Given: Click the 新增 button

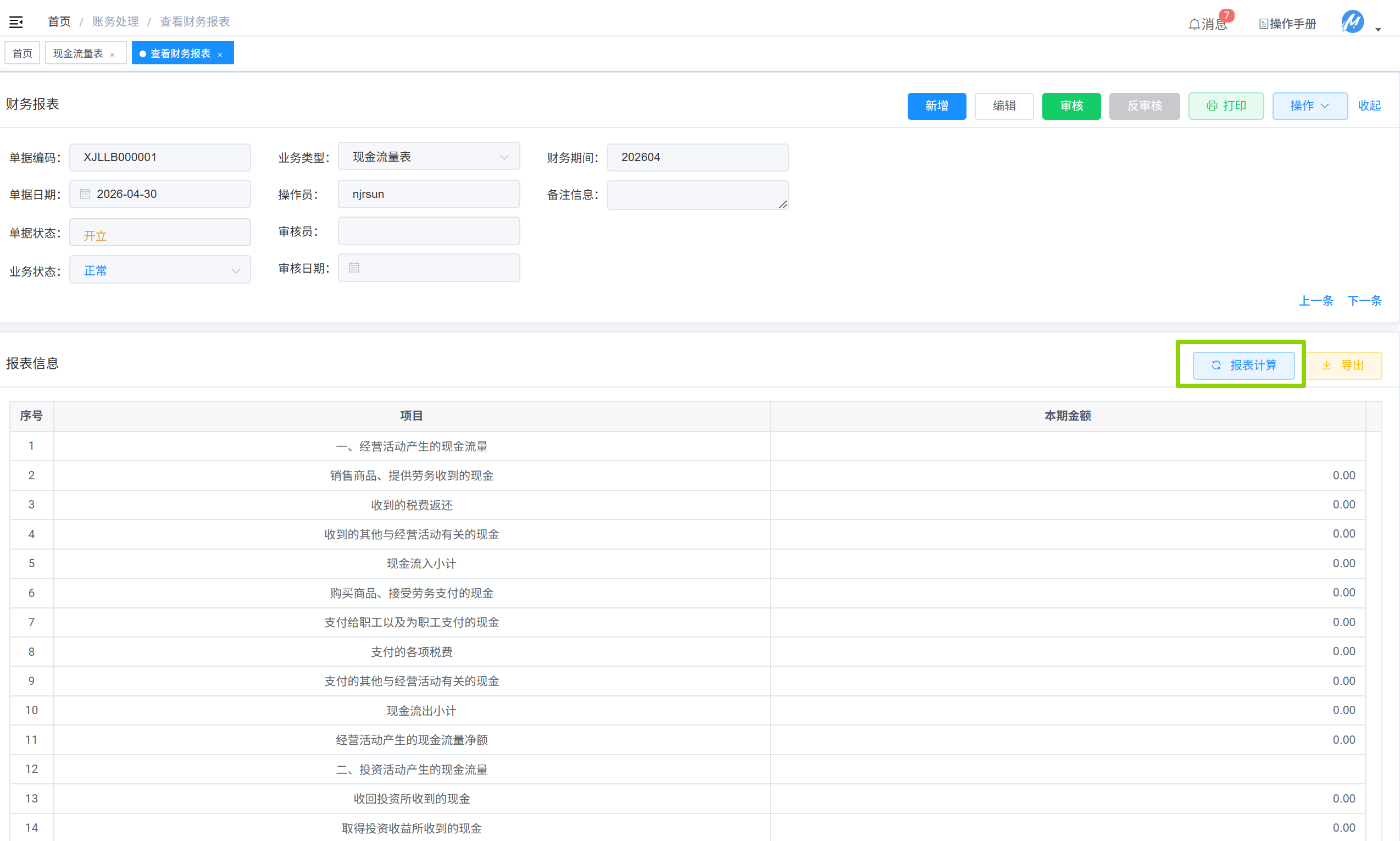Looking at the screenshot, I should point(937,106).
